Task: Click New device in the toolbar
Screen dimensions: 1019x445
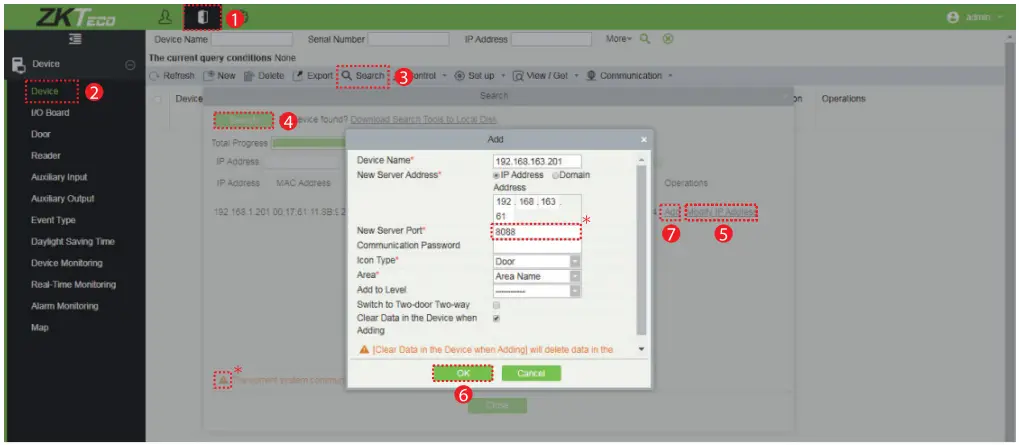Action: 220,76
